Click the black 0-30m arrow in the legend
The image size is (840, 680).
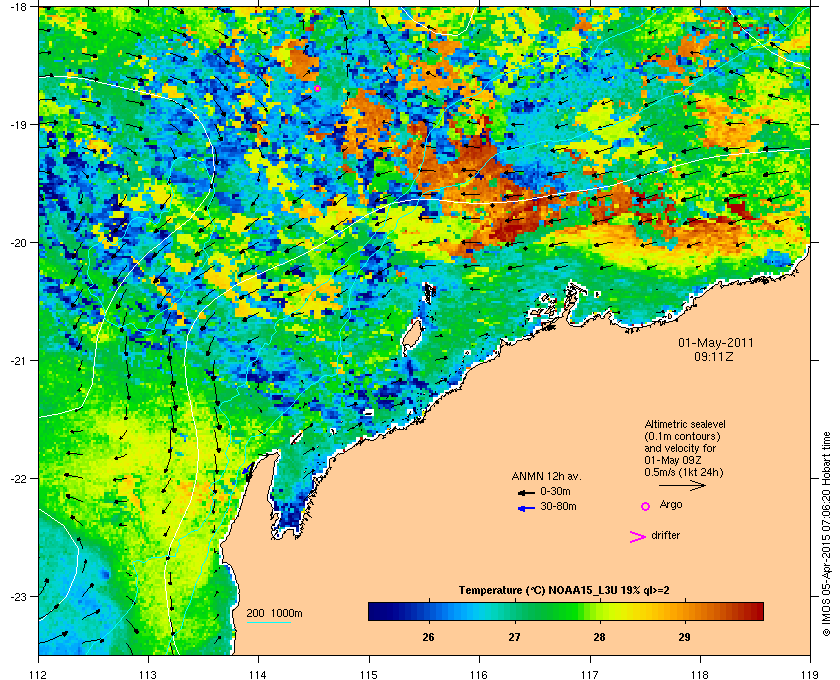(526, 492)
